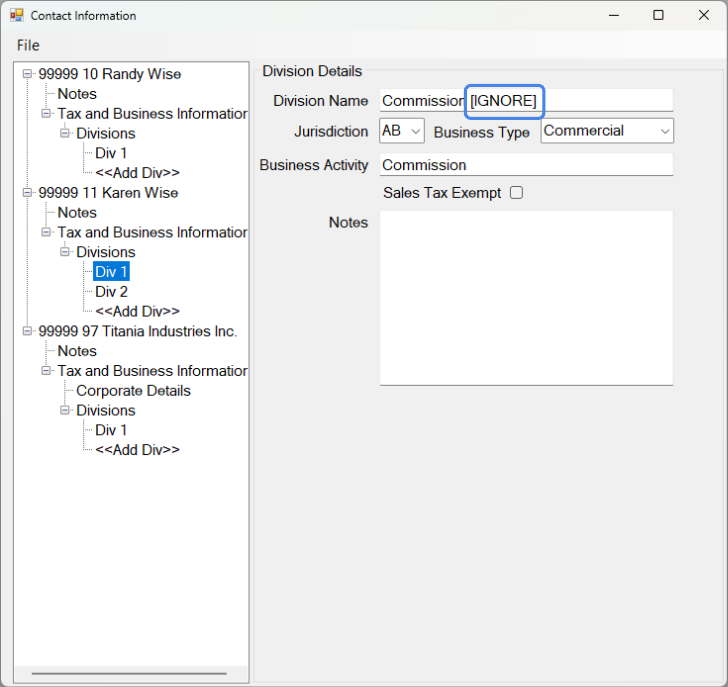Select Div 2 under Karen Wise

coord(111,292)
